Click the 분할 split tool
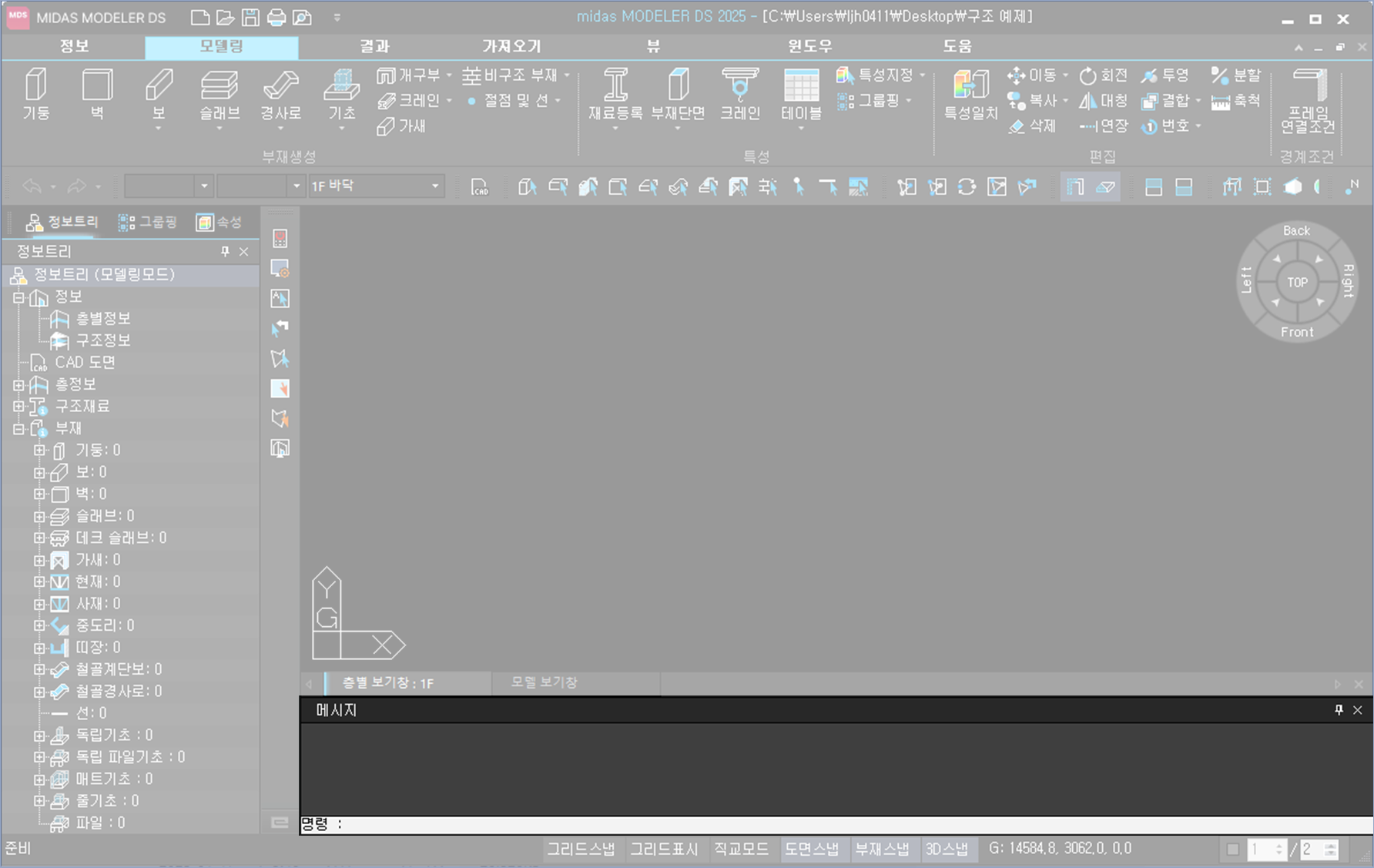The height and width of the screenshot is (868, 1374). (1236, 75)
